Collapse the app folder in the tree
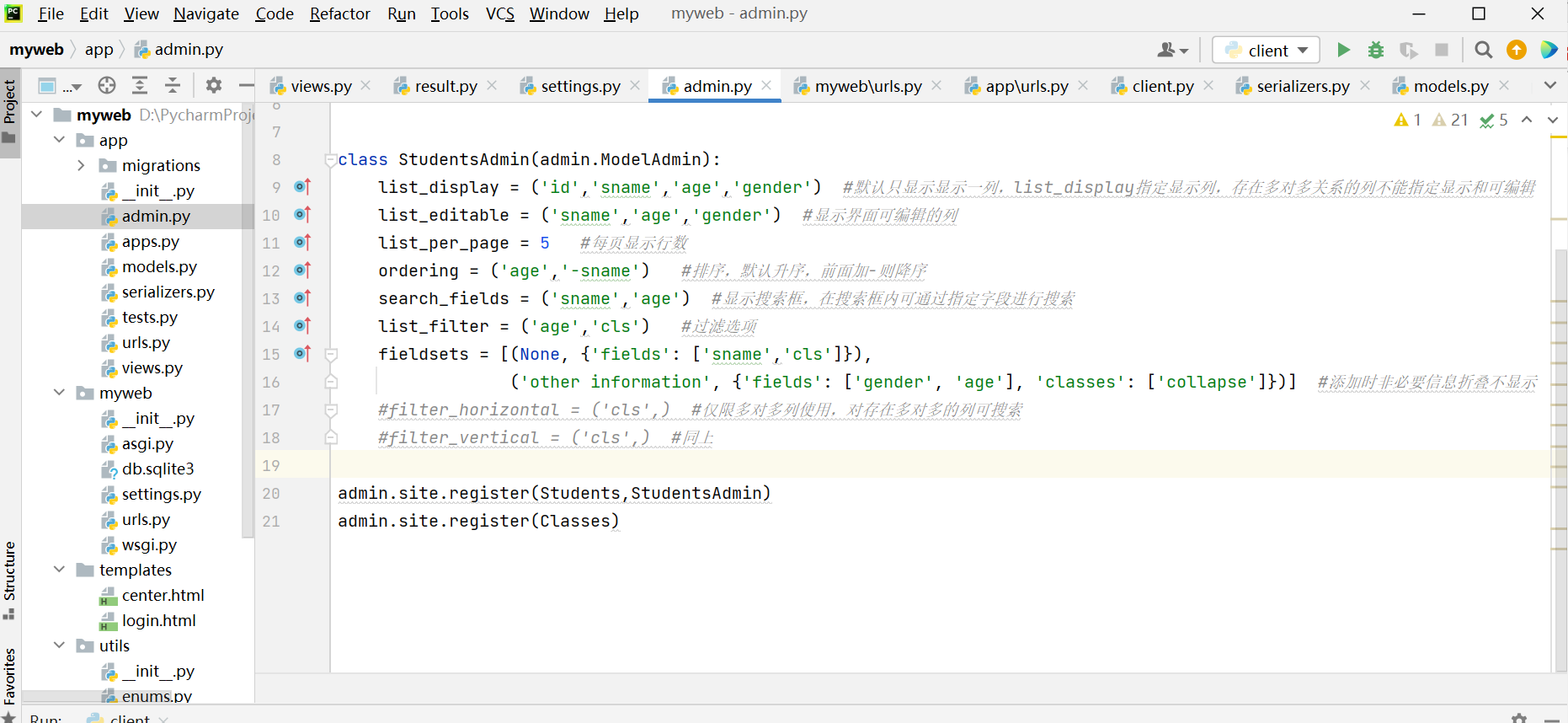This screenshot has height=723, width=1568. 59,140
